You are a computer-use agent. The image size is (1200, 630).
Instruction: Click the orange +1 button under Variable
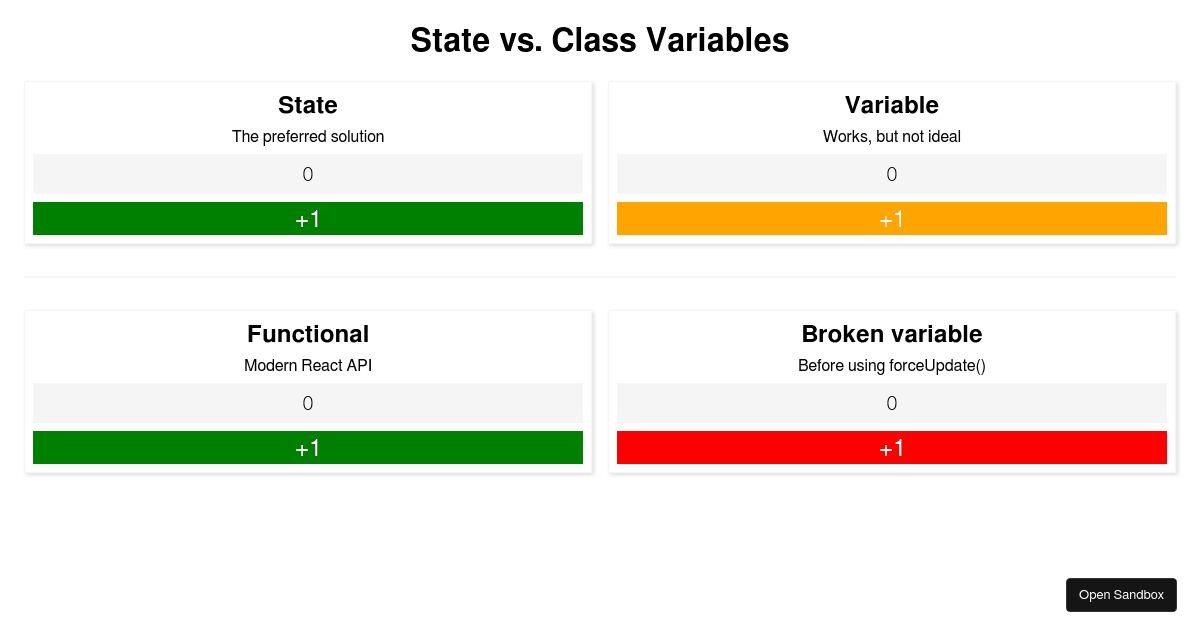click(x=892, y=218)
